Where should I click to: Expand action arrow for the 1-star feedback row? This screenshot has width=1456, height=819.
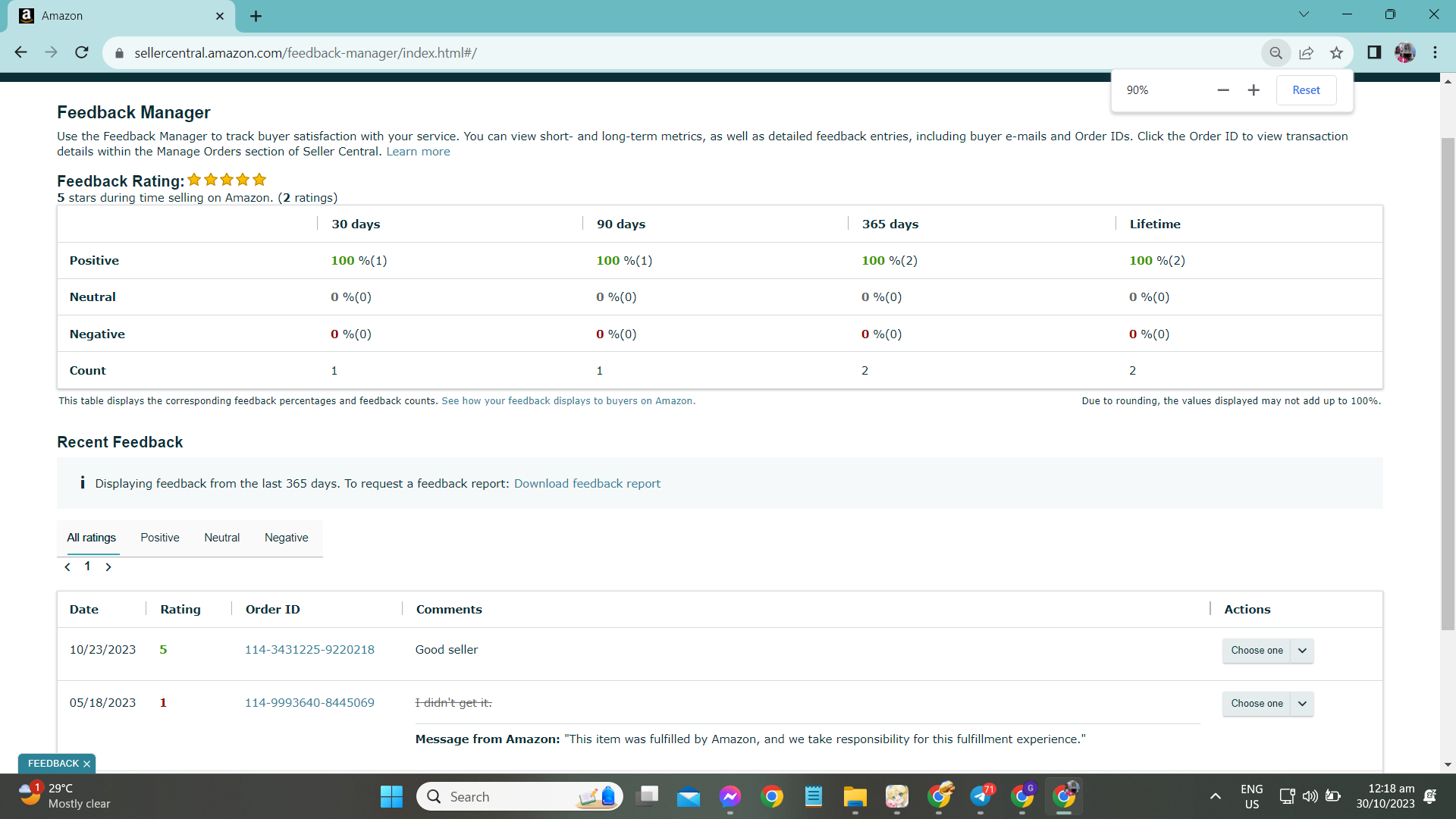1302,704
